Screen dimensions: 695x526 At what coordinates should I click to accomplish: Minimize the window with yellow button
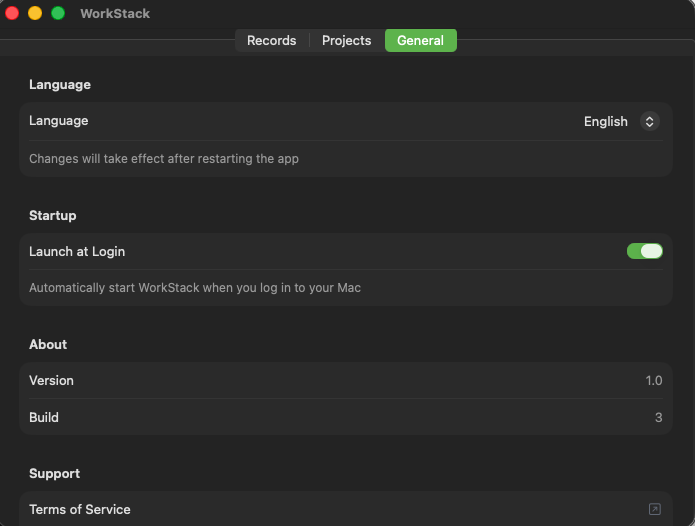pos(35,13)
